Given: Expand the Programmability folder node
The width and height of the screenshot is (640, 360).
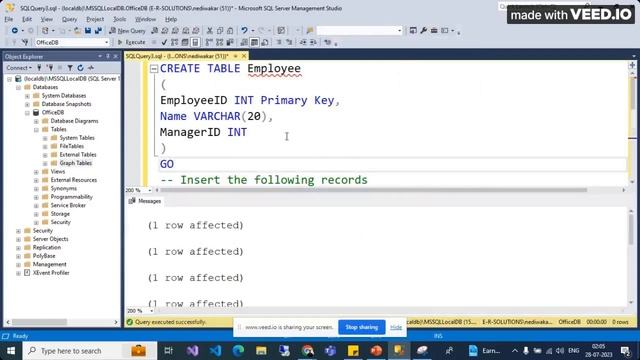Looking at the screenshot, I should [36, 197].
